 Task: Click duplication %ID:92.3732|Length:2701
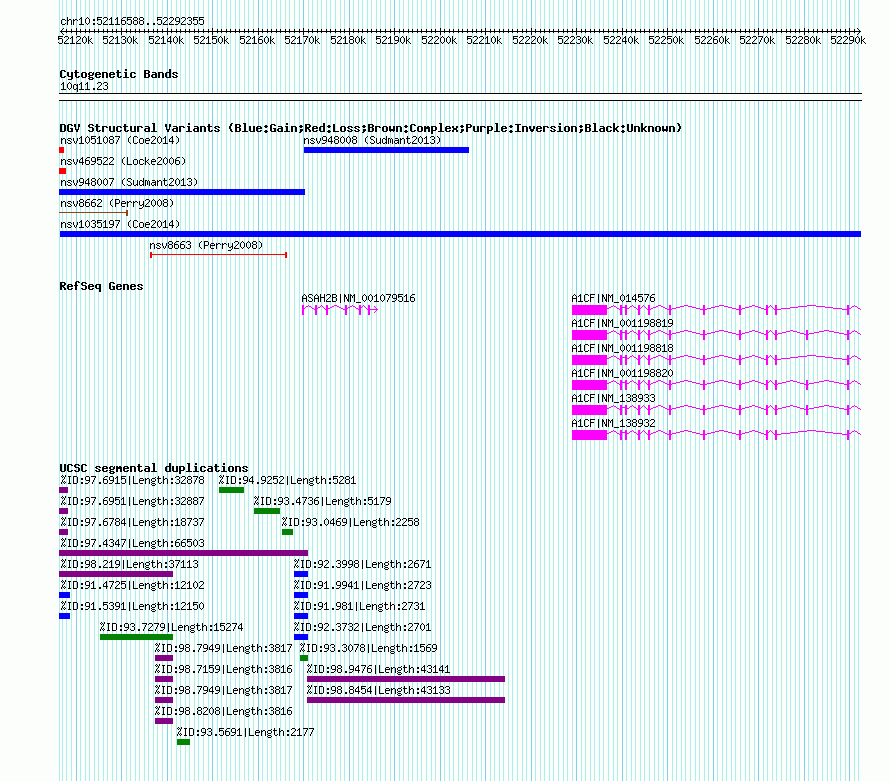click(x=362, y=627)
